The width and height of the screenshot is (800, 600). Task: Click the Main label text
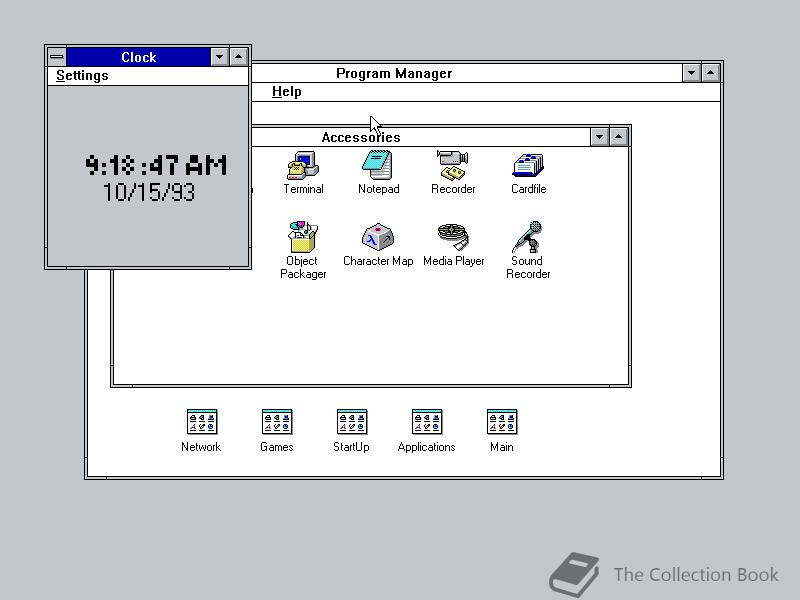coord(502,447)
